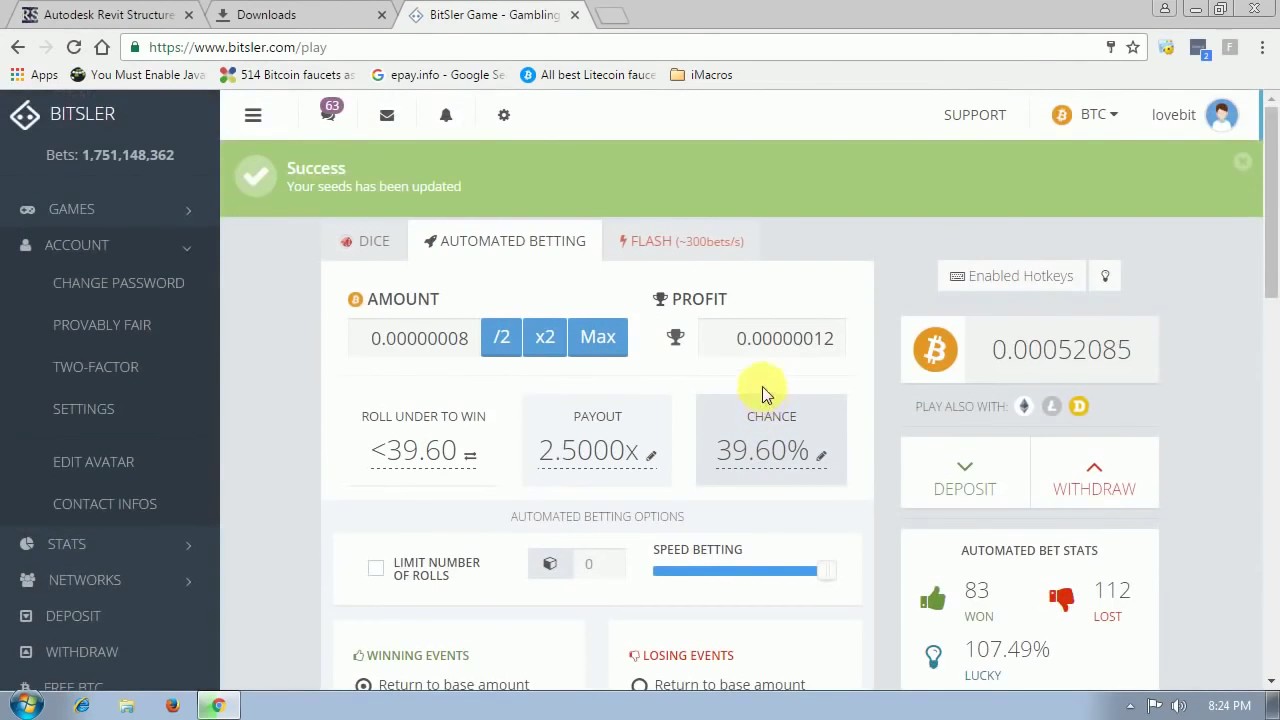Open File Explorer from taskbar
The image size is (1280, 720).
127,705
